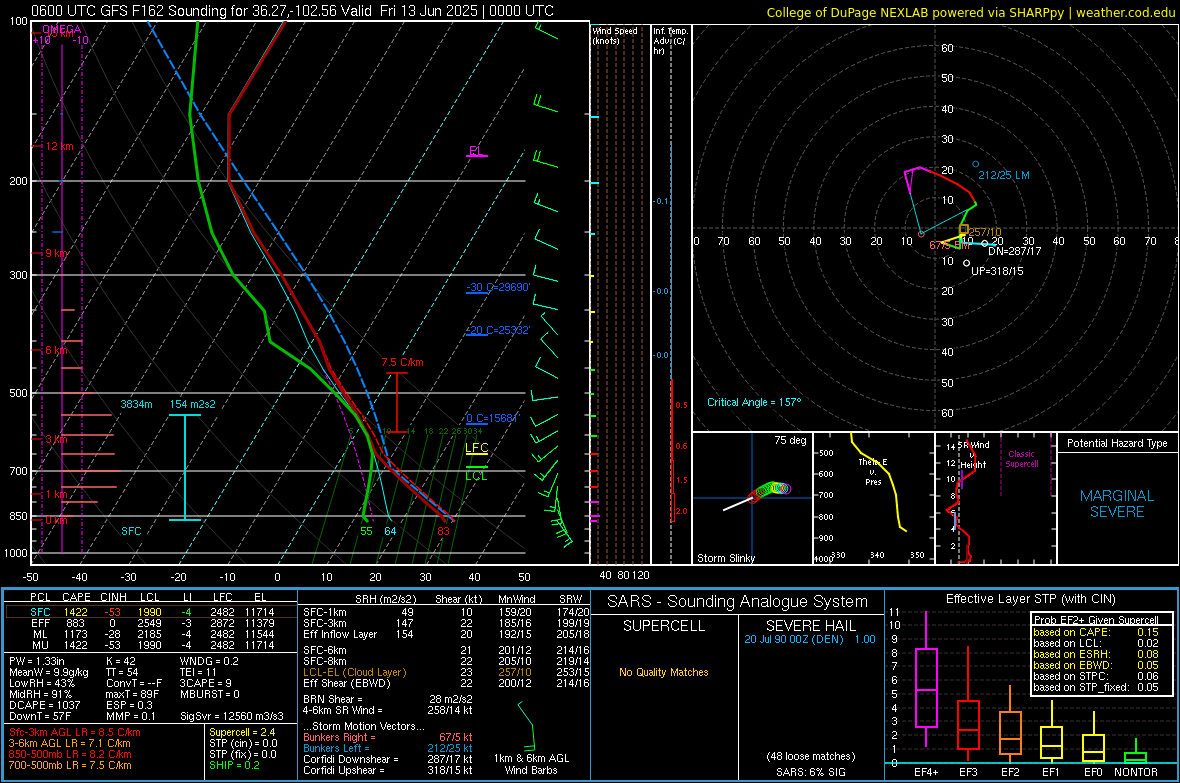Select the UP=318/15 Corfidi vector label
The image size is (1180, 783).
pyautogui.click(x=997, y=271)
